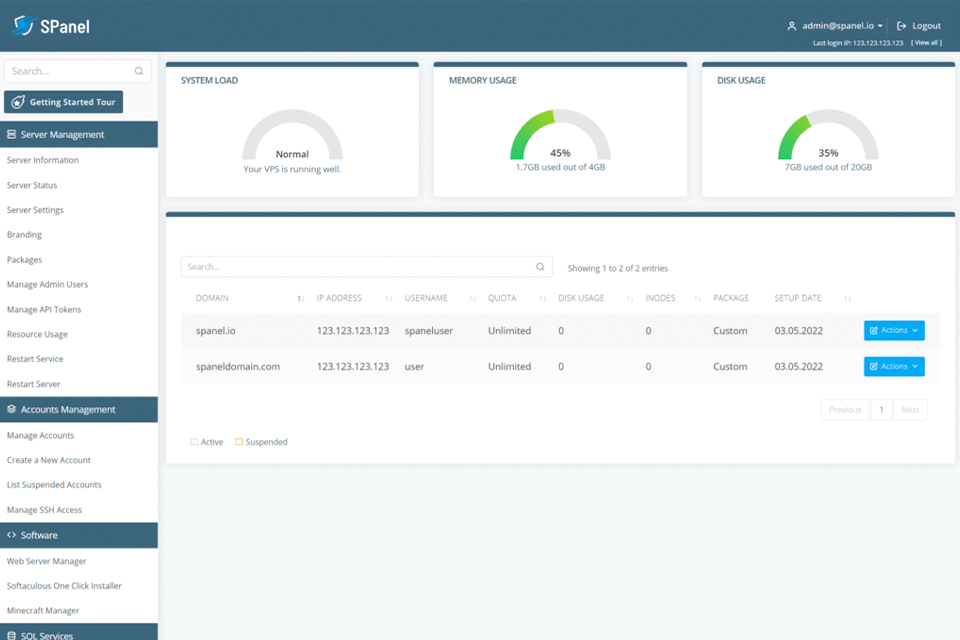Click the Accounts Management section icon
This screenshot has width=960, height=640.
point(11,409)
